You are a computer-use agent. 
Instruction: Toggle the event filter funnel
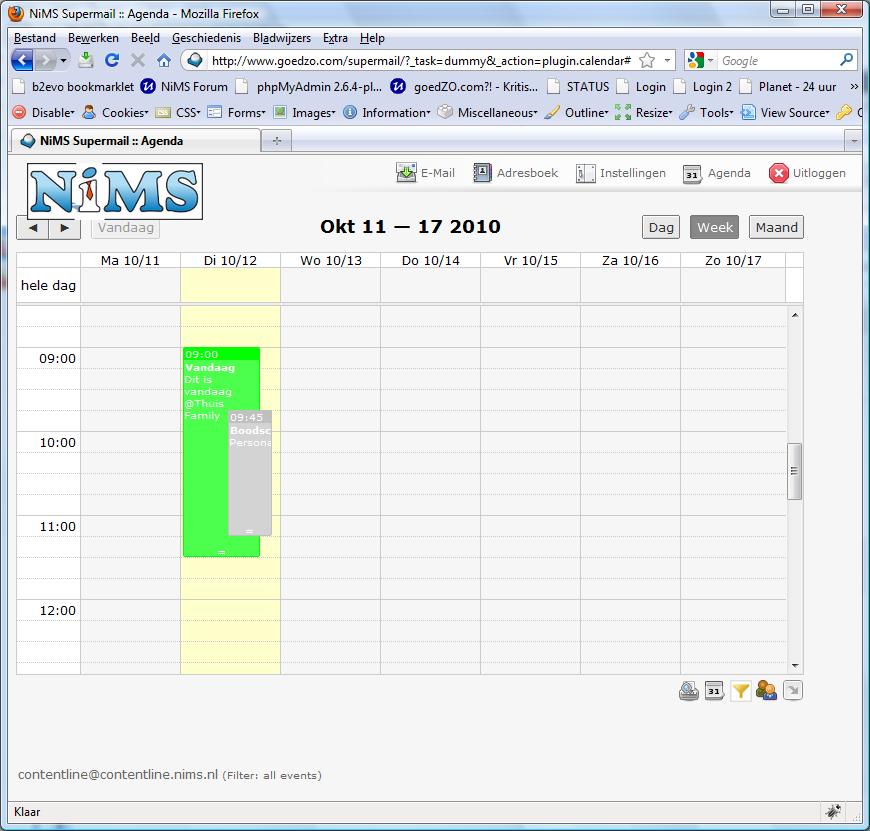tap(740, 690)
